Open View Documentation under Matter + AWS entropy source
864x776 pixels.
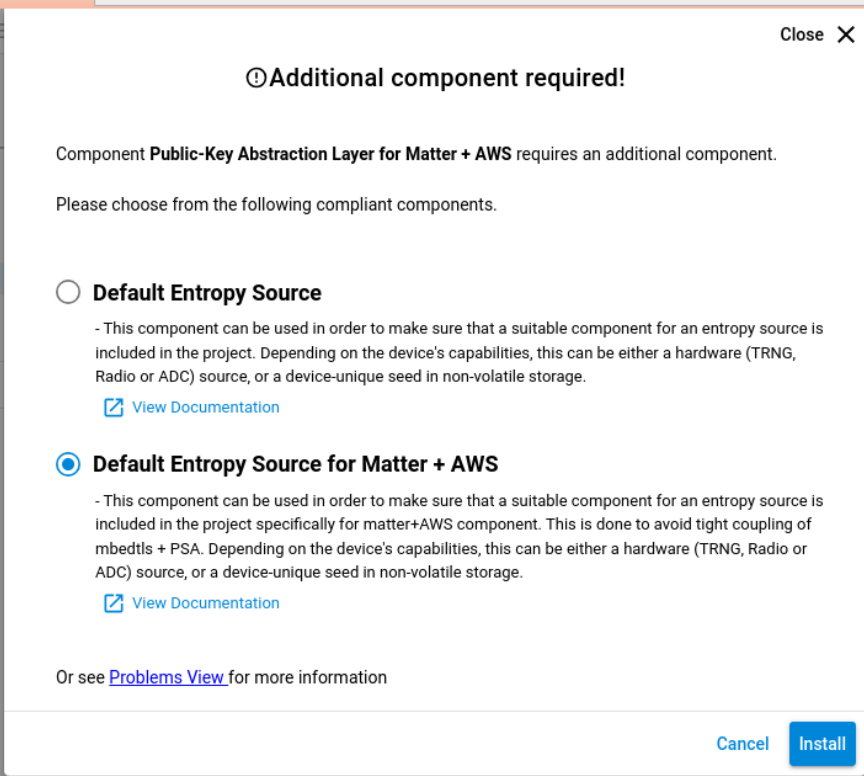tap(206, 603)
